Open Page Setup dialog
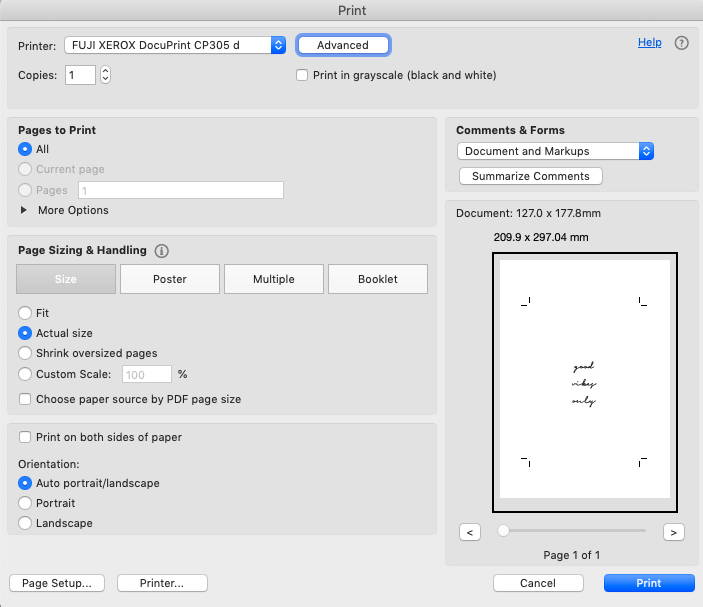Screen dimensions: 703x607 coord(57,583)
